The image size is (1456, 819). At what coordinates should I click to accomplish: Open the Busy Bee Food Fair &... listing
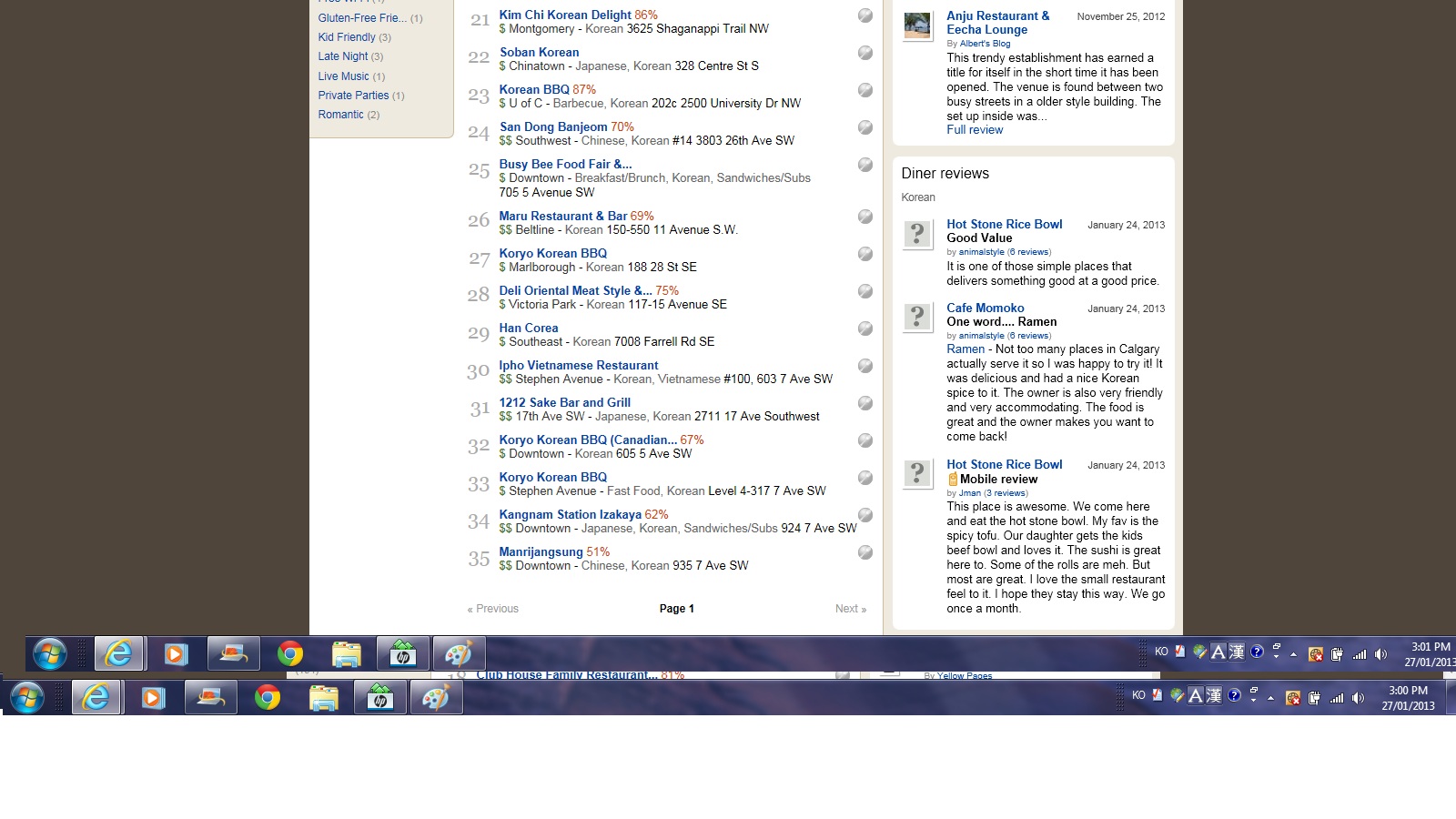(565, 164)
